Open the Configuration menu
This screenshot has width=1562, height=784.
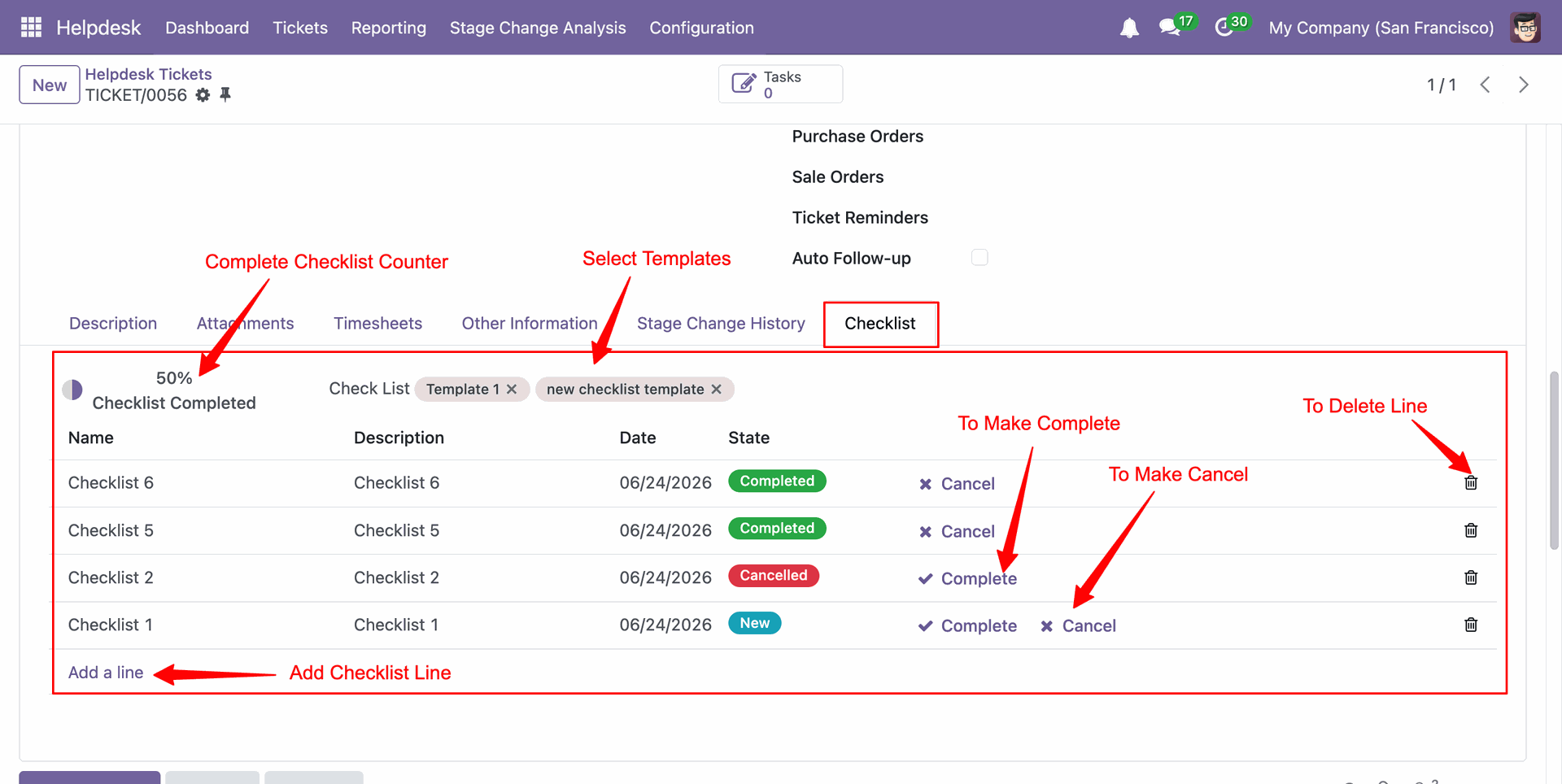click(701, 28)
